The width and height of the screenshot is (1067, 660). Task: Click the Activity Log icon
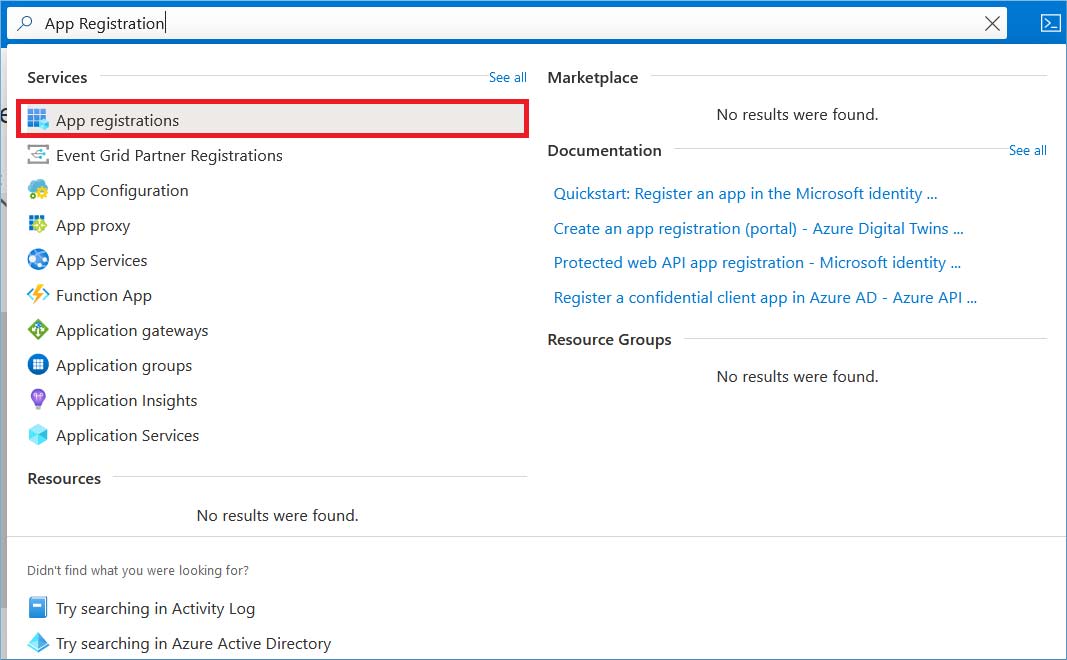pyautogui.click(x=38, y=607)
